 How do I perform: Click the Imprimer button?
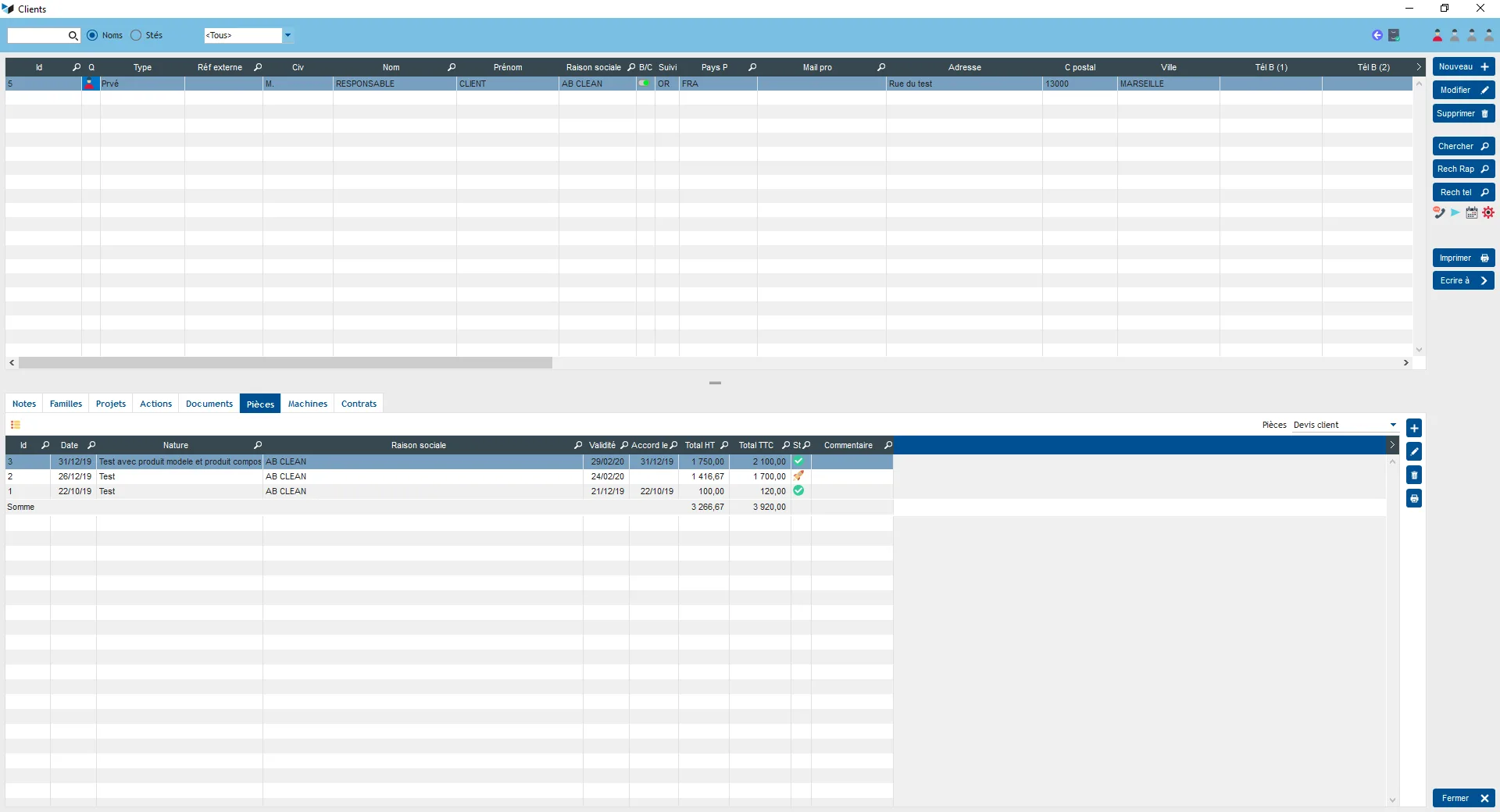click(x=1464, y=258)
